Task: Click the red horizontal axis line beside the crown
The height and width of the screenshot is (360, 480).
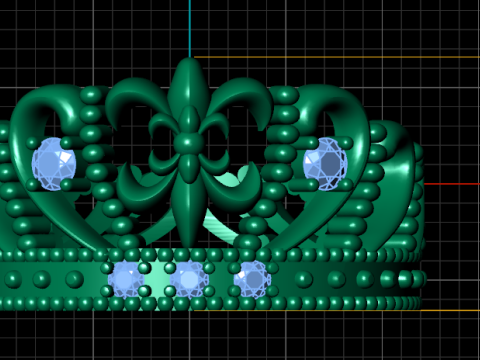Action: point(452,184)
